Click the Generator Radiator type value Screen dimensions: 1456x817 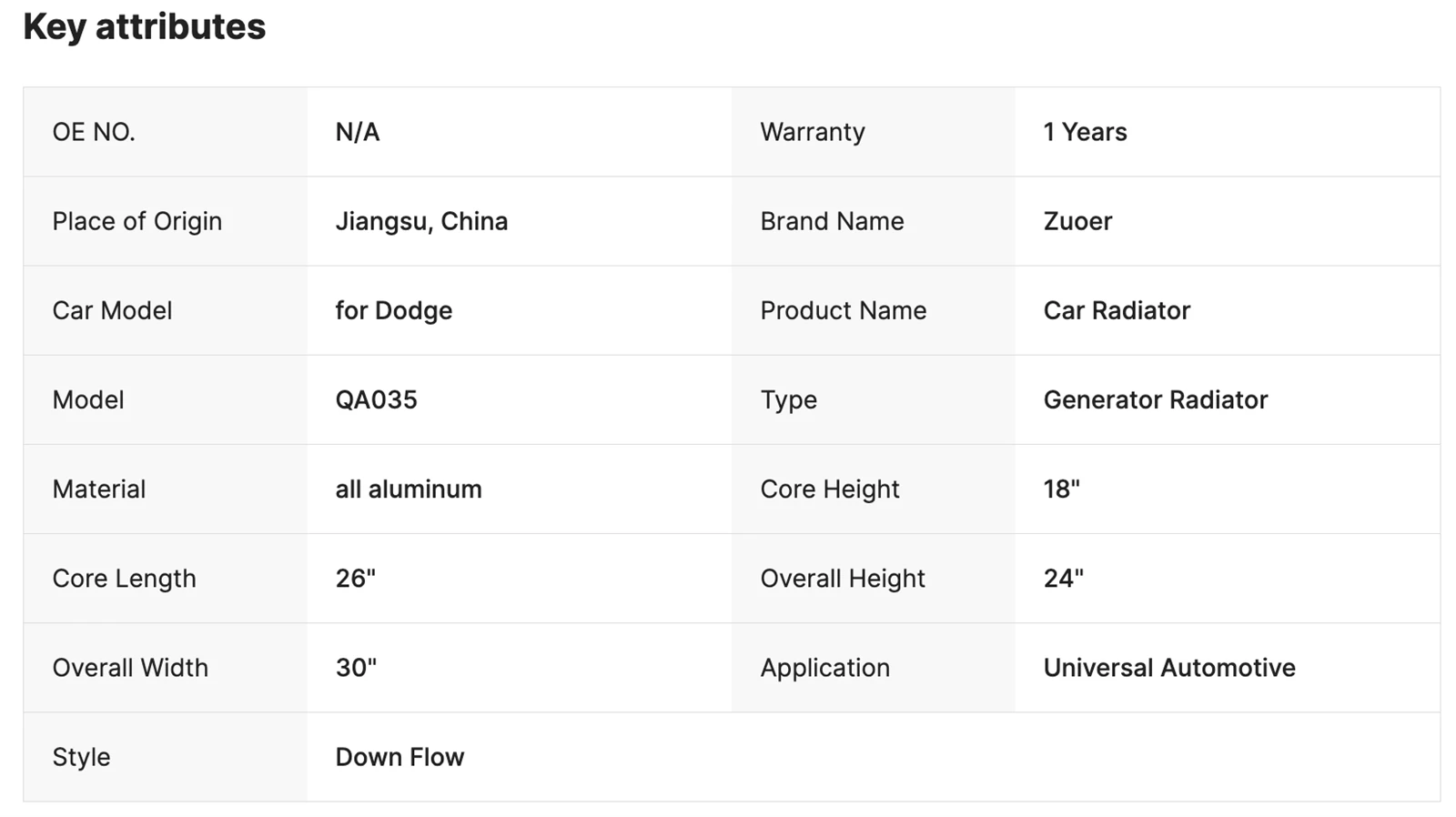coord(1155,399)
